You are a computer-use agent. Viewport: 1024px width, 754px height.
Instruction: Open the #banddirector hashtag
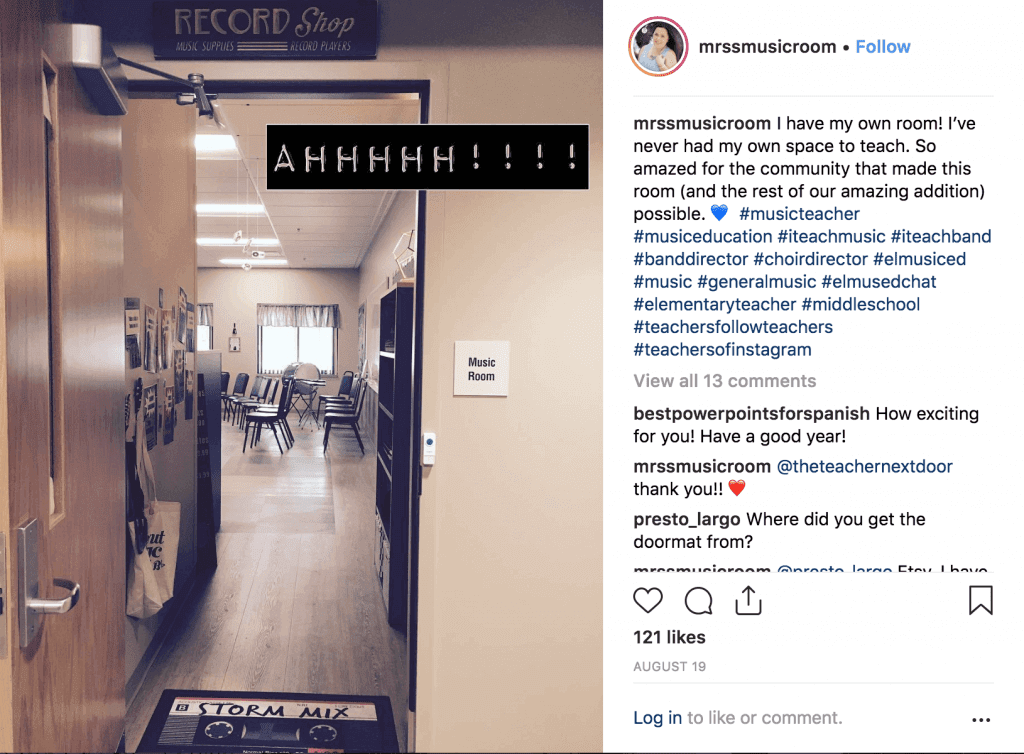pyautogui.click(x=691, y=259)
